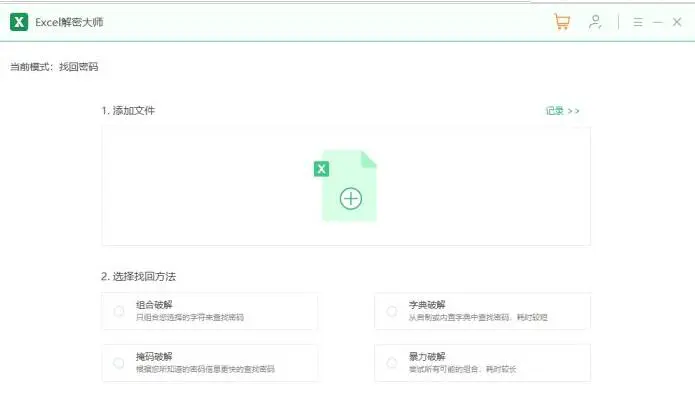Click the description under 掩码破解
695x395 pixels.
coord(205,369)
